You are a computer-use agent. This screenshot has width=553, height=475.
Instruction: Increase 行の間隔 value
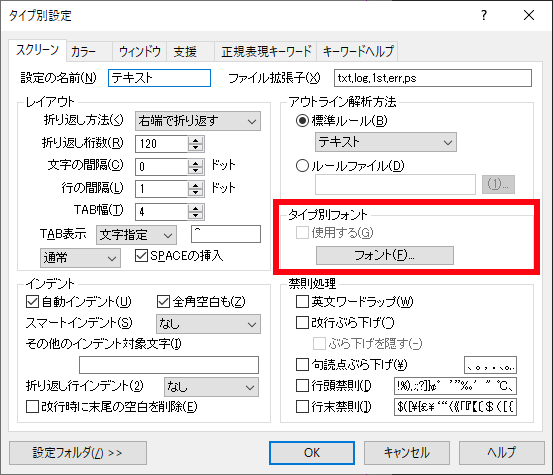pos(195,185)
